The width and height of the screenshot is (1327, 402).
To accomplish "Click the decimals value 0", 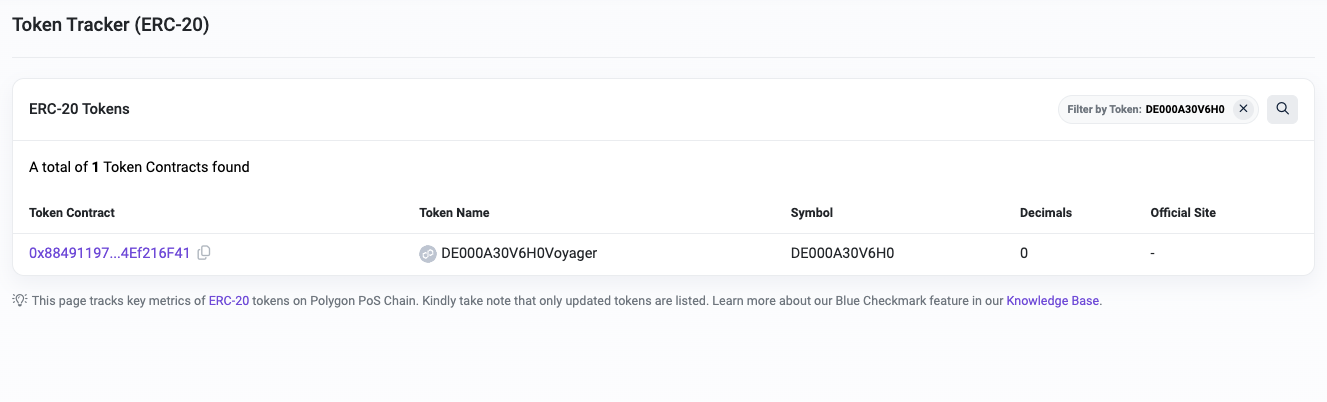I will 1024,253.
